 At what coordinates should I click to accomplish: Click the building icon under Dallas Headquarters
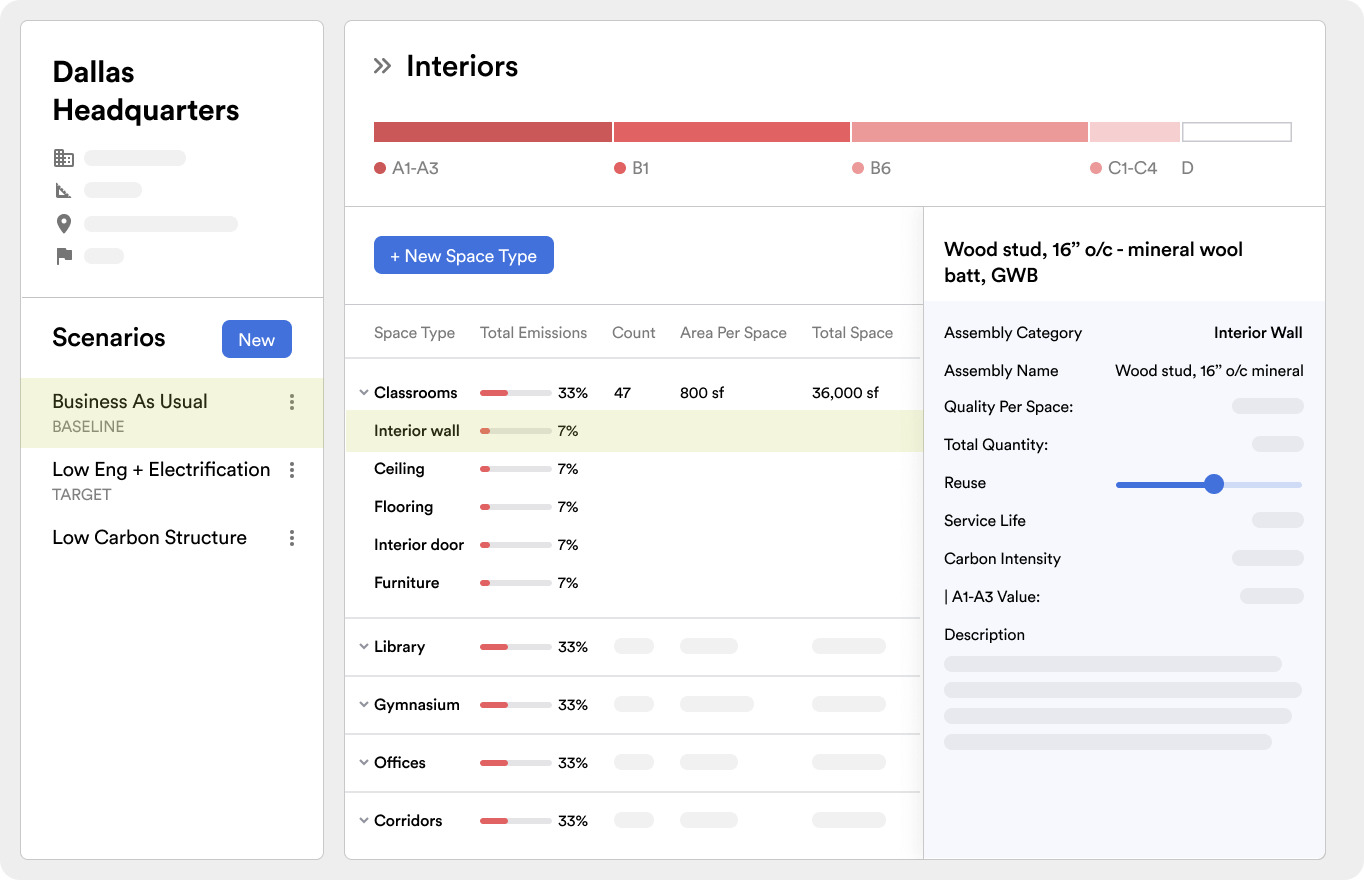(64, 158)
